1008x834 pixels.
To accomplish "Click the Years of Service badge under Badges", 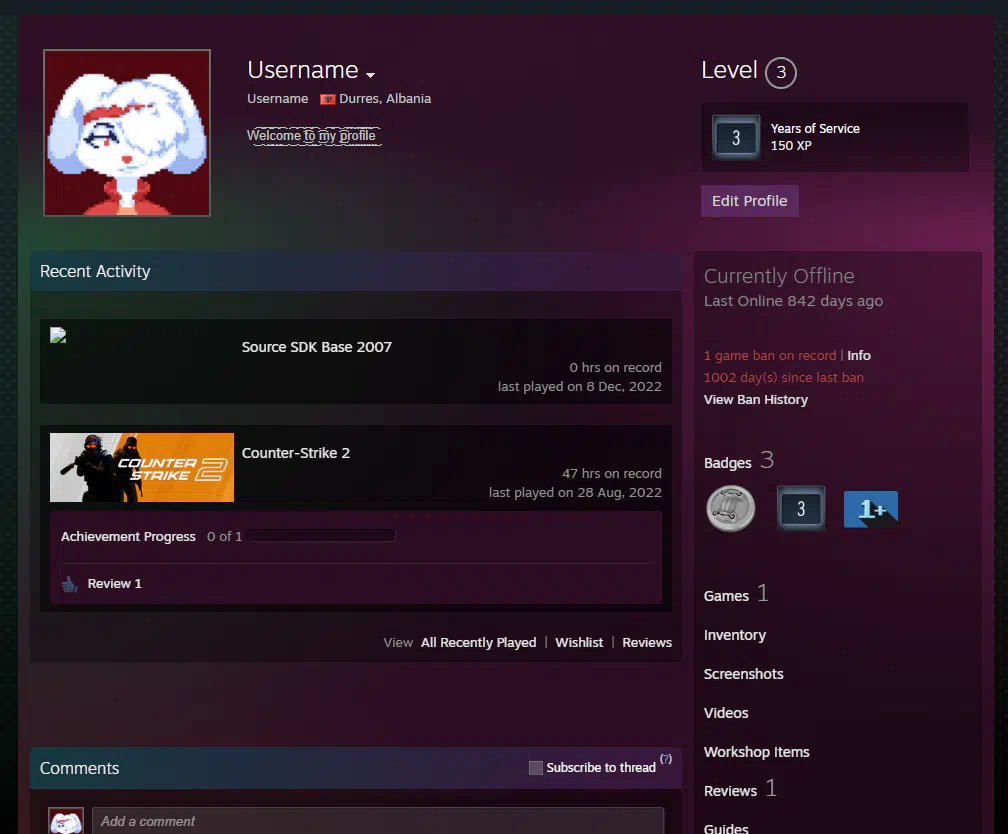I will (x=800, y=509).
